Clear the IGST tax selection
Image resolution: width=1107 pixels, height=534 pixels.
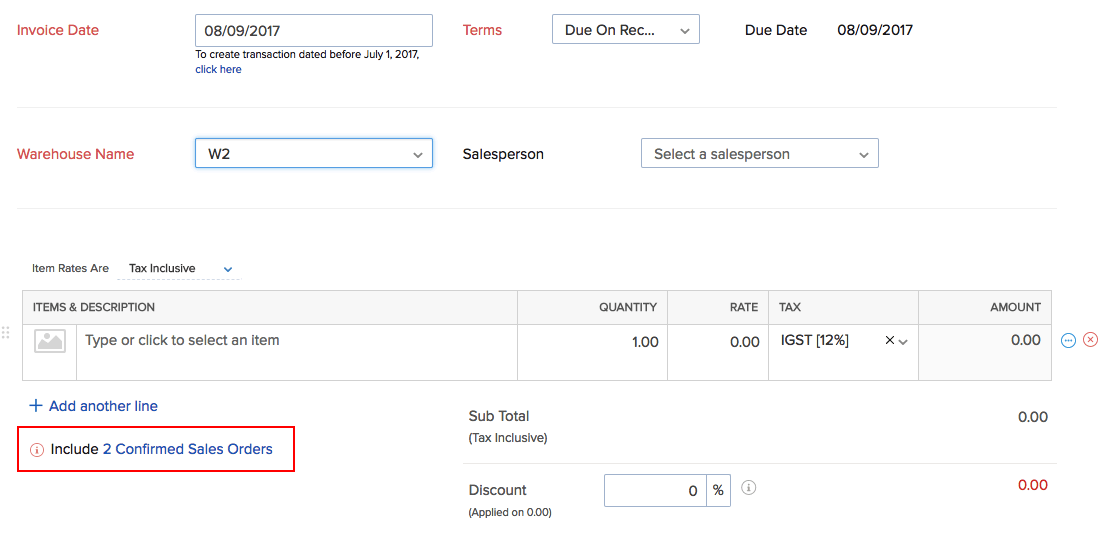coord(889,341)
